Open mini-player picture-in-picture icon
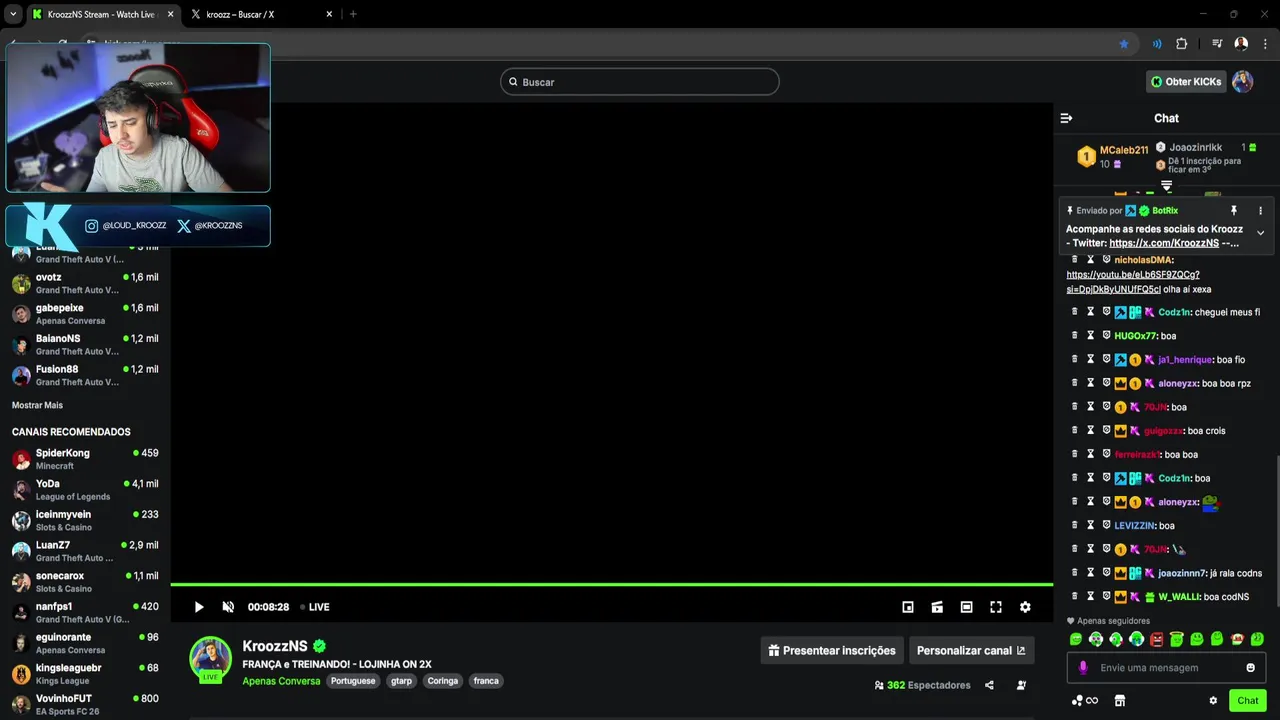This screenshot has width=1280, height=720. (908, 607)
